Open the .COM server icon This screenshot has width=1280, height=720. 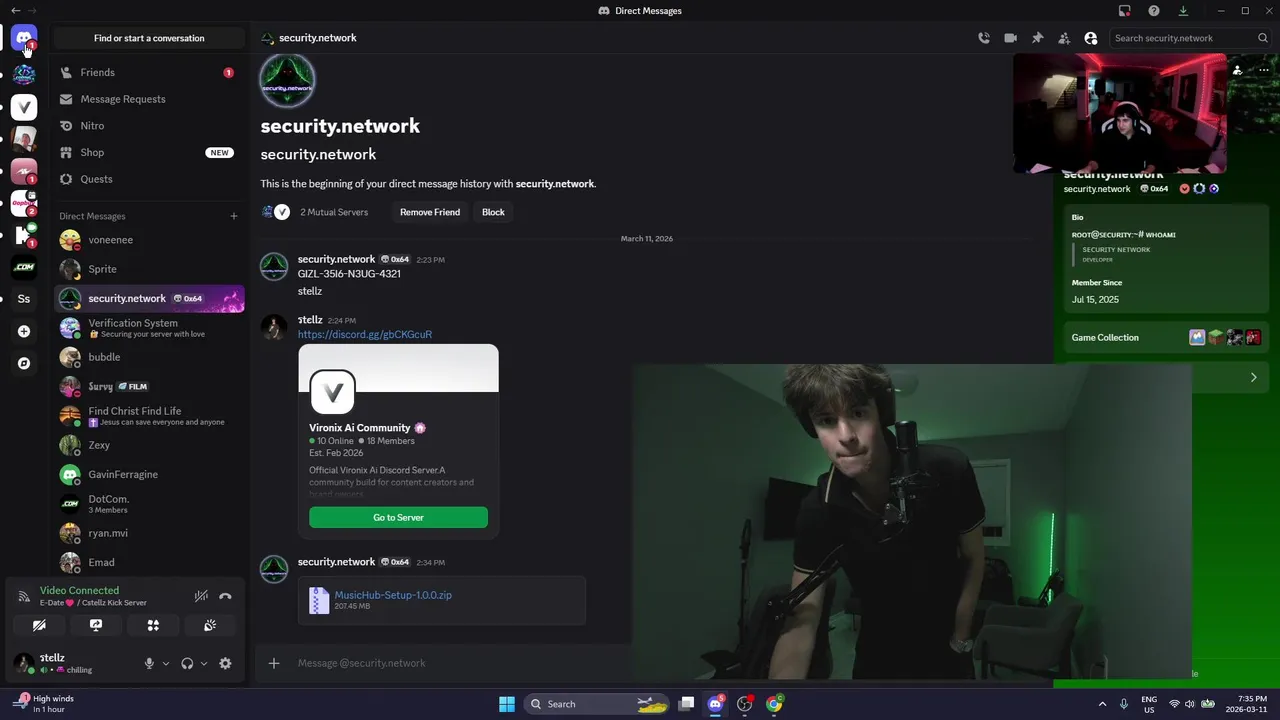[x=24, y=267]
